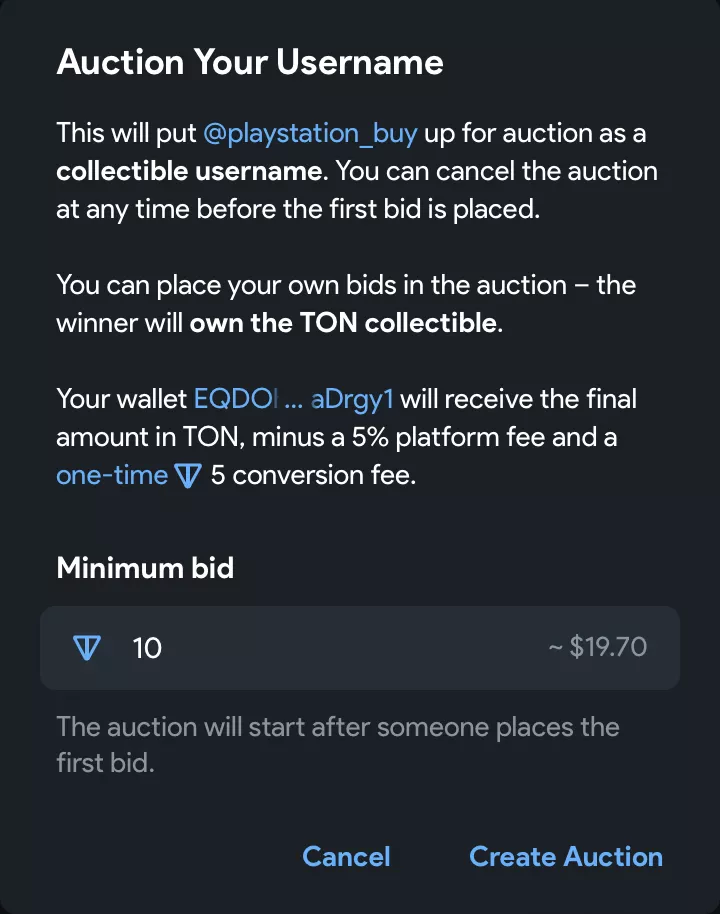
Task: Click the Create Auction button
Action: (x=565, y=857)
